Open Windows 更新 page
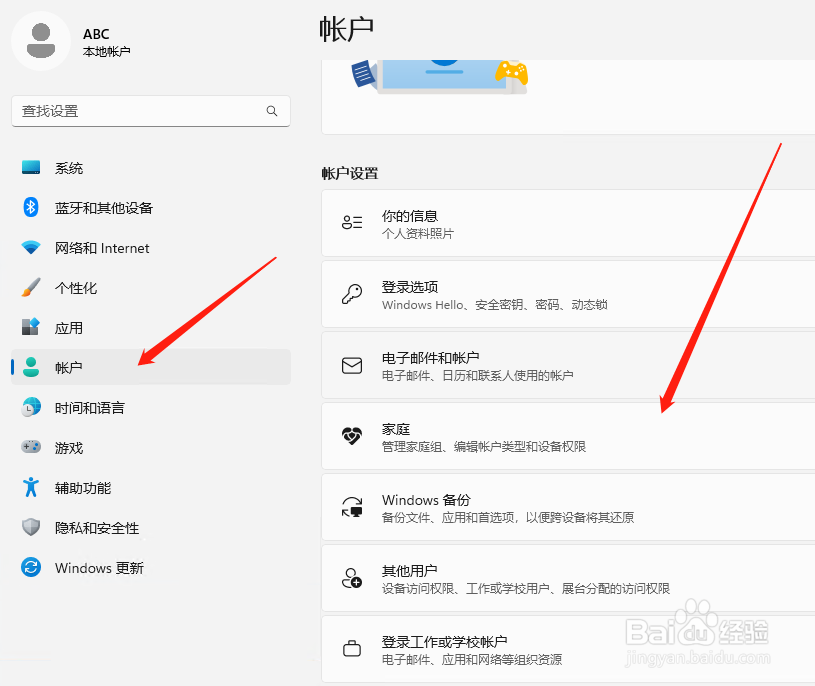Image resolution: width=815 pixels, height=686 pixels. (151, 568)
